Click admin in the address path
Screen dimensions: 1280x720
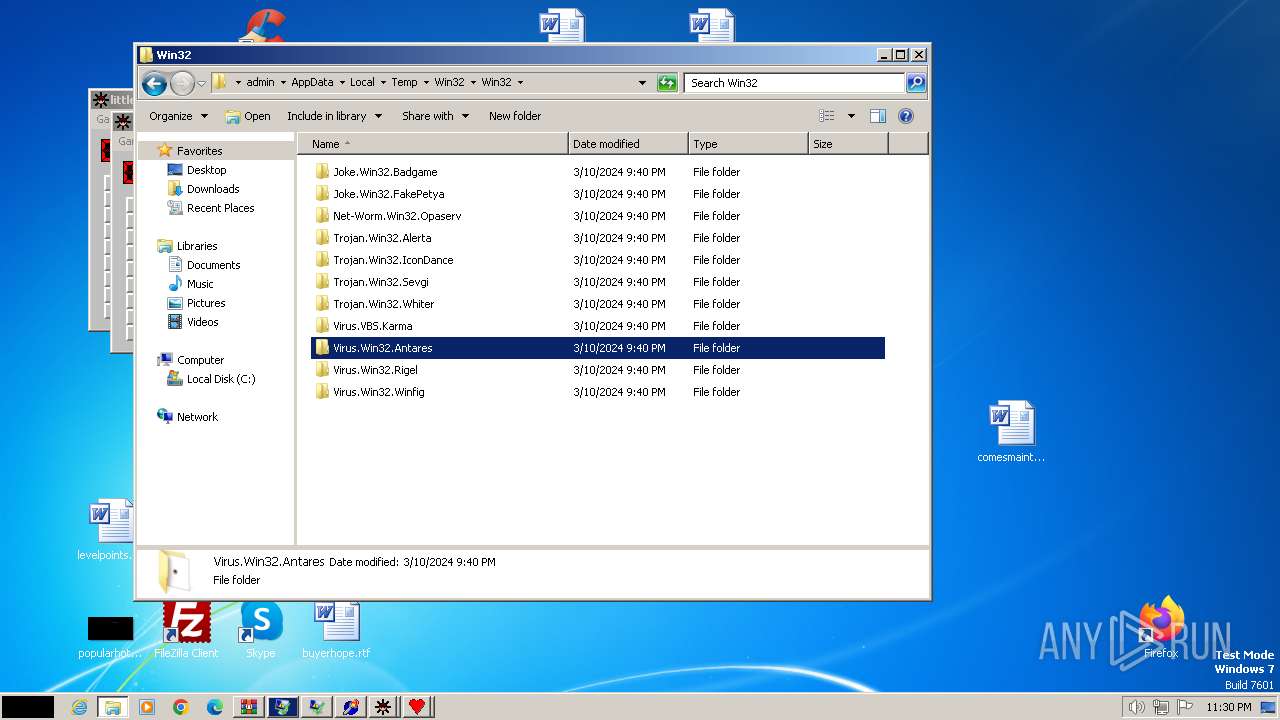260,83
